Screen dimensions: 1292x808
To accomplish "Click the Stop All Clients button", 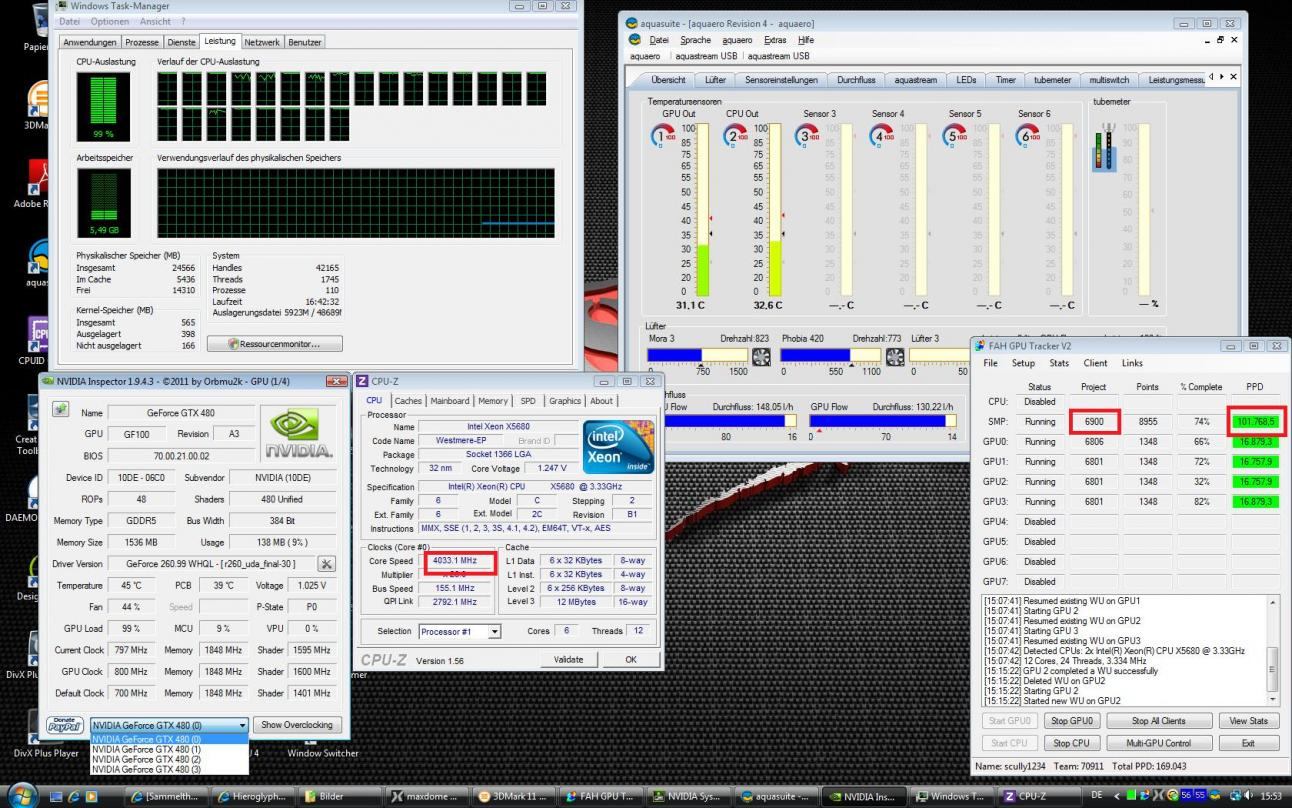I will tap(1159, 721).
